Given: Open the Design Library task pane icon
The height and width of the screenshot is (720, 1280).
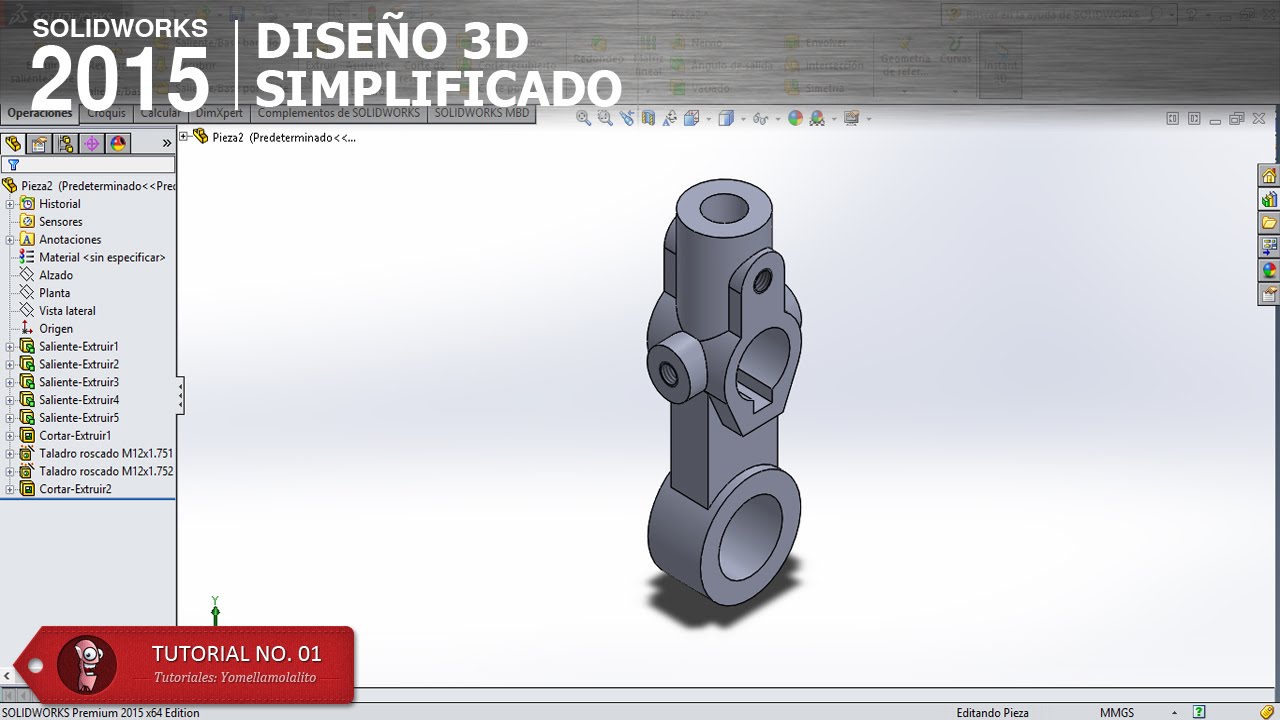Looking at the screenshot, I should 1269,199.
